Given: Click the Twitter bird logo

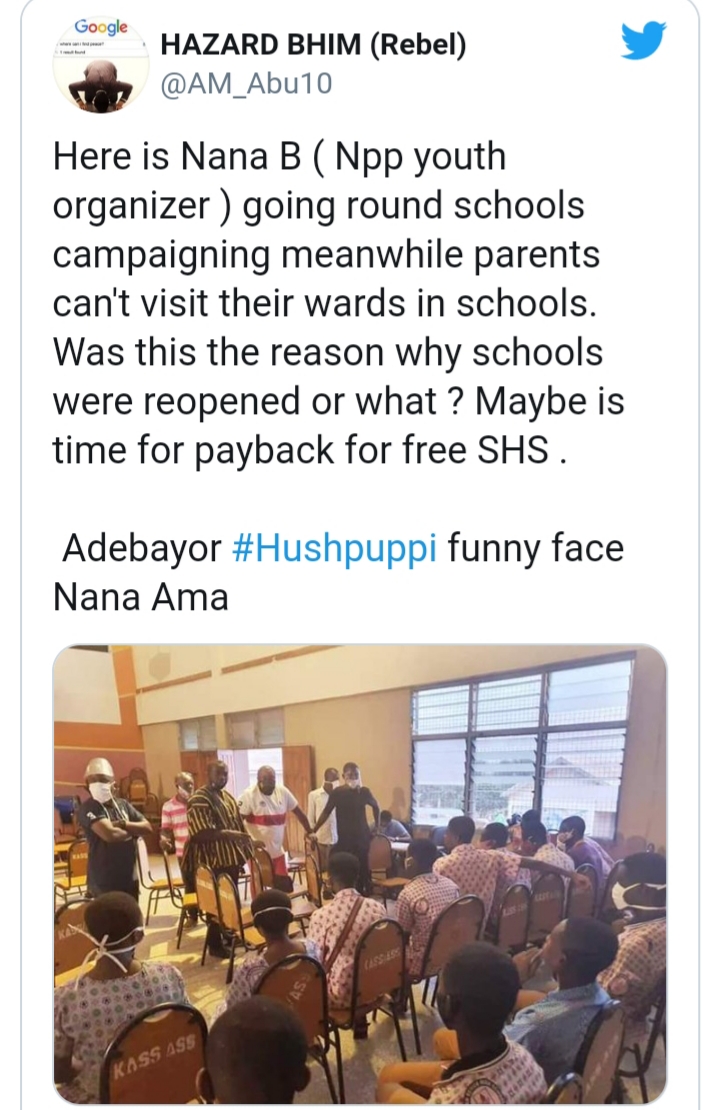Looking at the screenshot, I should 643,41.
